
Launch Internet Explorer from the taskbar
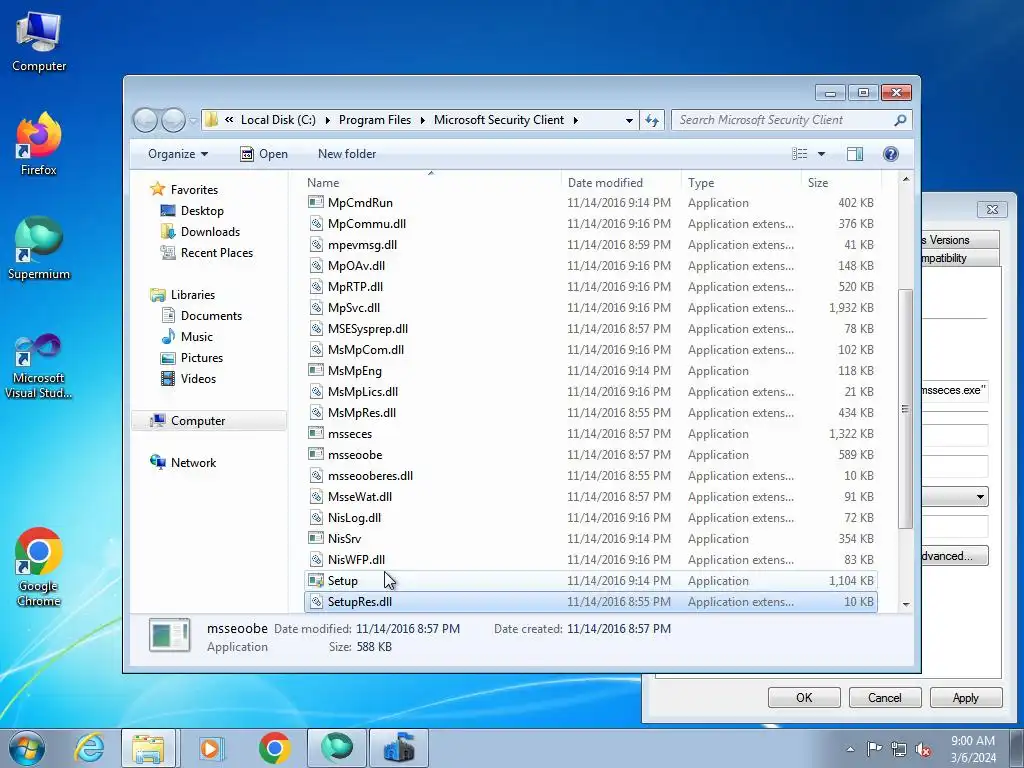click(x=89, y=748)
